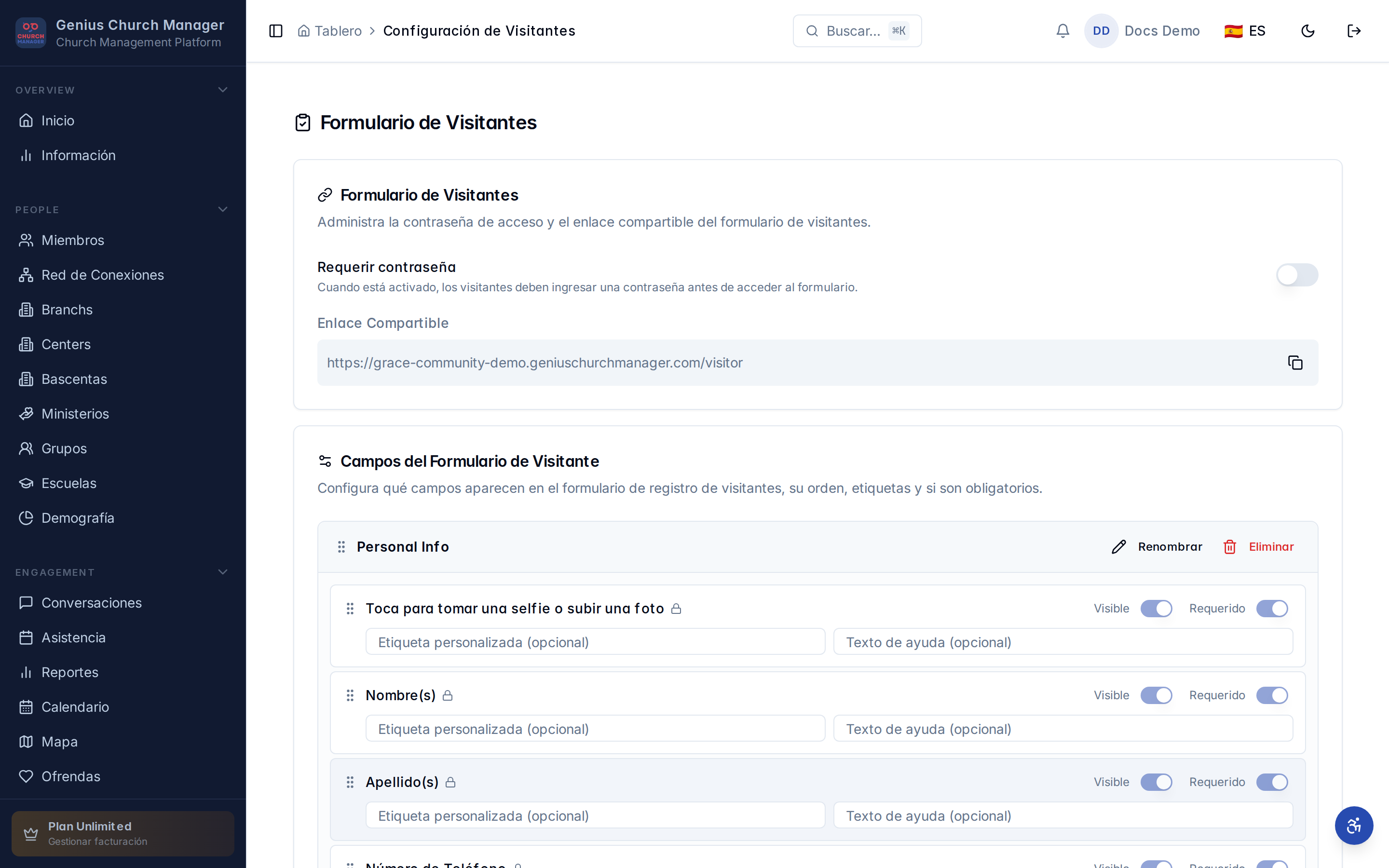Click custom label field for Apellido(s)

click(x=595, y=815)
